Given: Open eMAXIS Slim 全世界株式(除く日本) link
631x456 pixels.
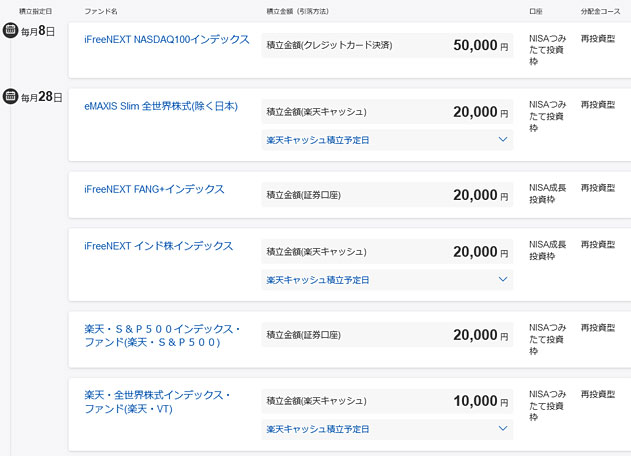Looking at the screenshot, I should (x=161, y=106).
